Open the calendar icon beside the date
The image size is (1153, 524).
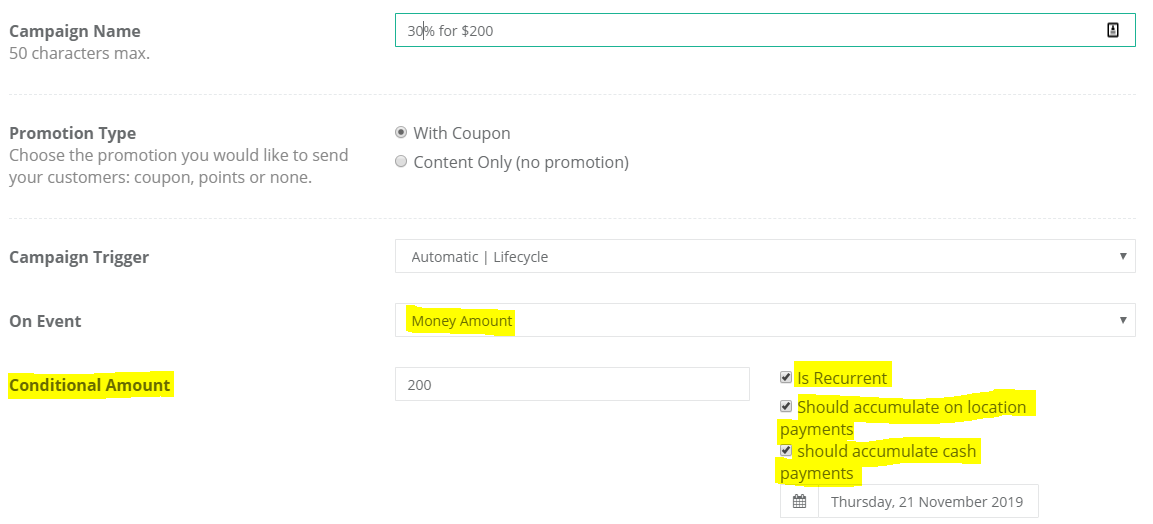click(x=799, y=502)
